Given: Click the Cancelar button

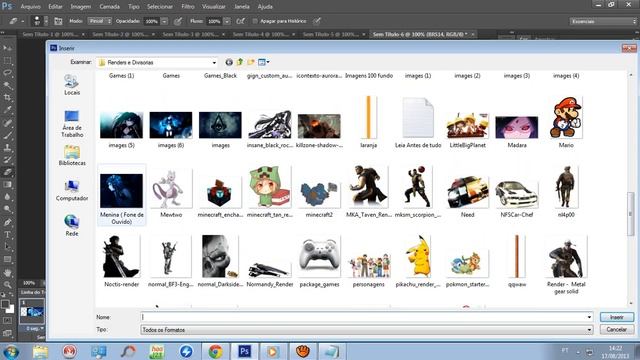Looking at the screenshot, I should [x=617, y=329].
